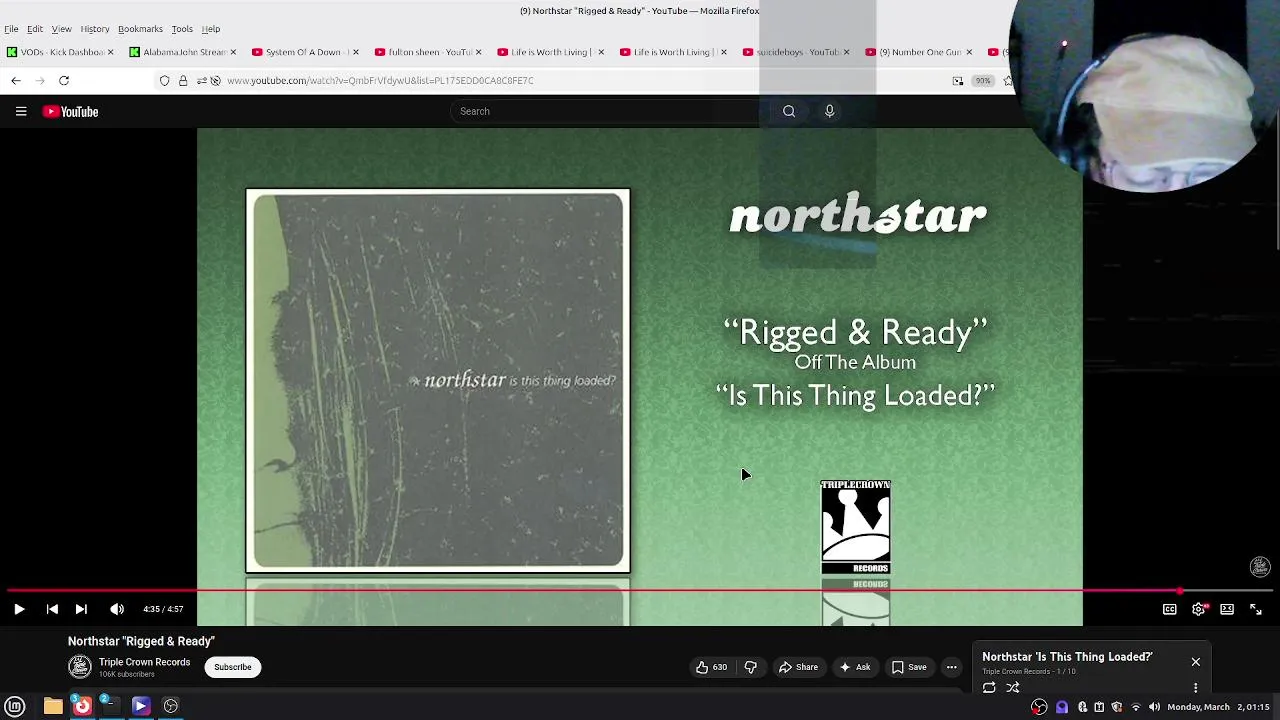The image size is (1280, 720).
Task: Reset the 90% zoom level indicator
Action: [x=983, y=80]
